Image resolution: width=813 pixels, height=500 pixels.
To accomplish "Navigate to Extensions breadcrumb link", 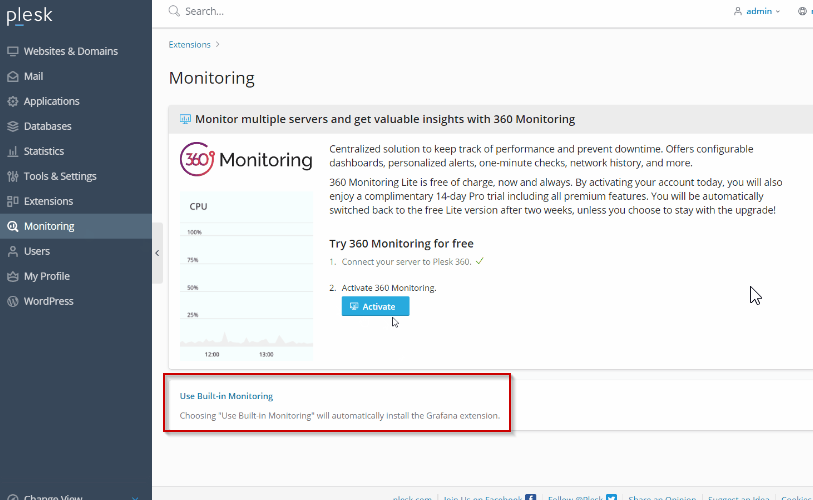I will pos(189,45).
